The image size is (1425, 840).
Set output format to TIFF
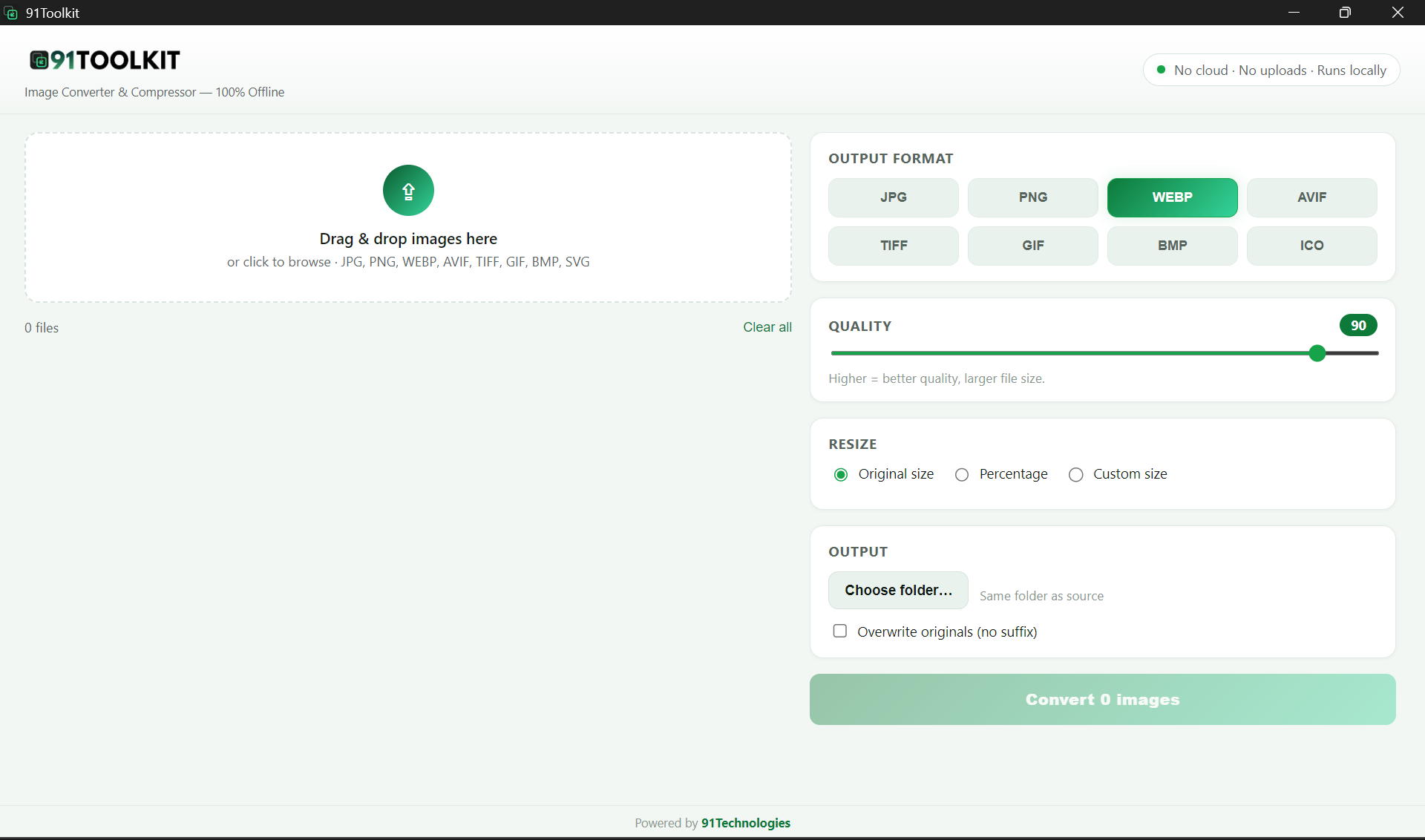point(894,246)
